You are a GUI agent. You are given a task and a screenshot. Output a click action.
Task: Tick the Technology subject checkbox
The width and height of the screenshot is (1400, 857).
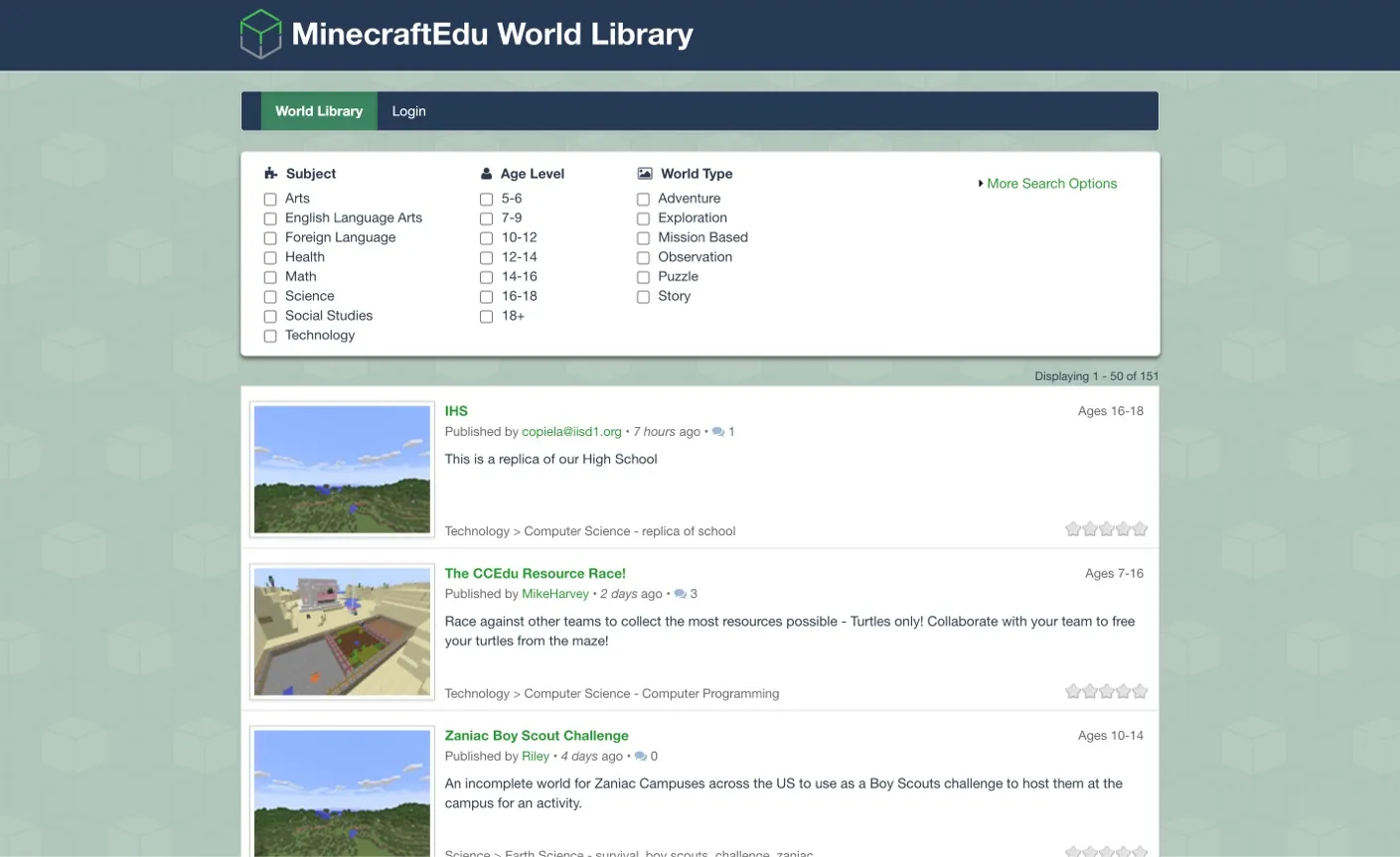(x=270, y=336)
